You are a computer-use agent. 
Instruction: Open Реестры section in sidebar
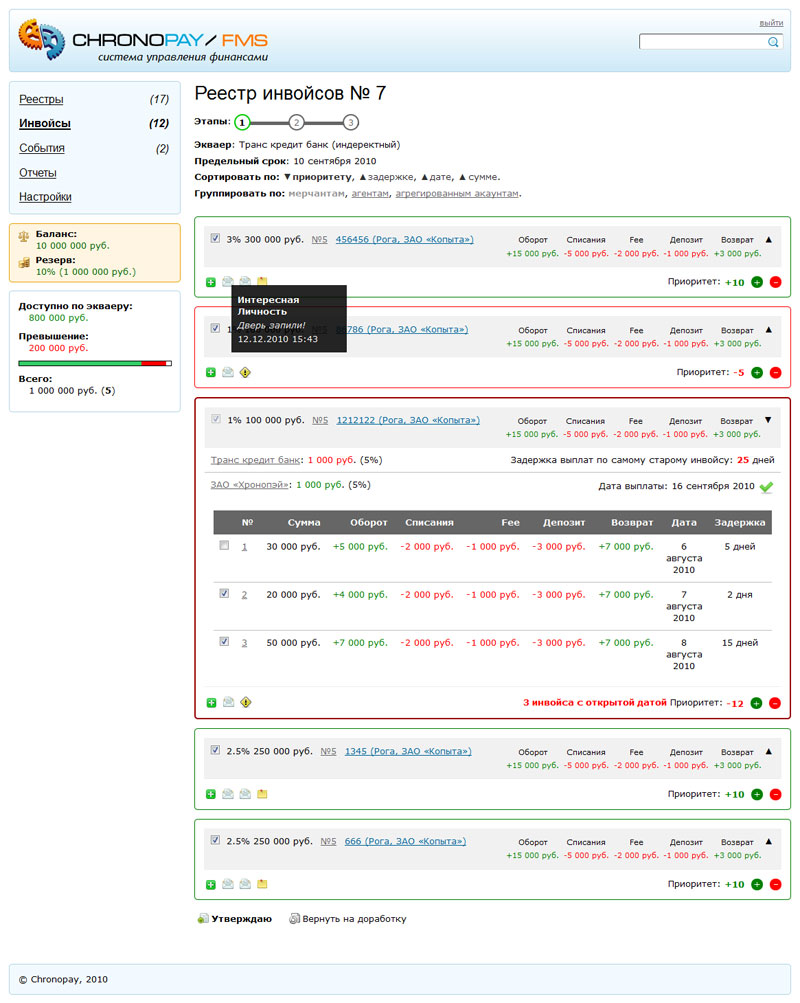[41, 100]
